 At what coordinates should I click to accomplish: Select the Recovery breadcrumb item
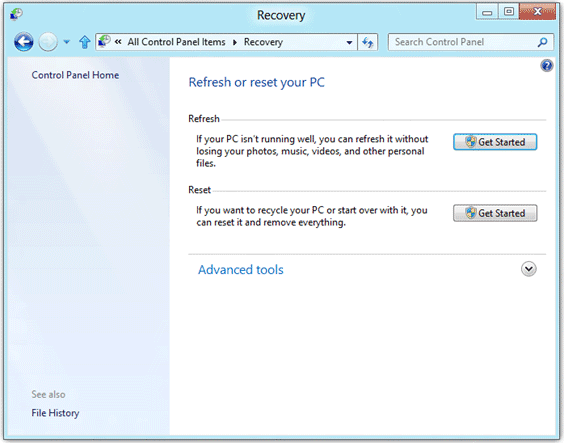click(263, 42)
